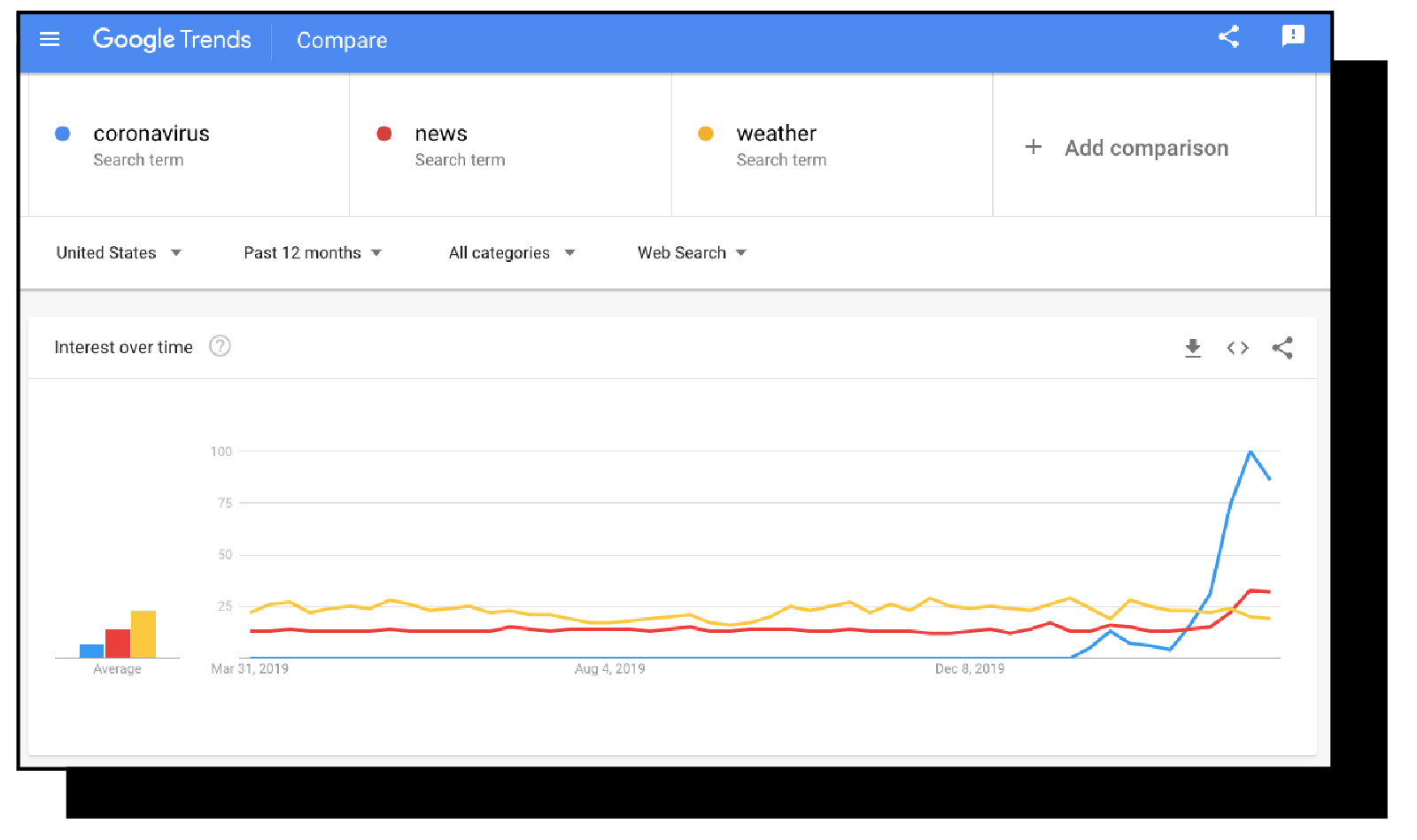Edit the coronavirus search term
The image size is (1417, 840).
coord(189,145)
